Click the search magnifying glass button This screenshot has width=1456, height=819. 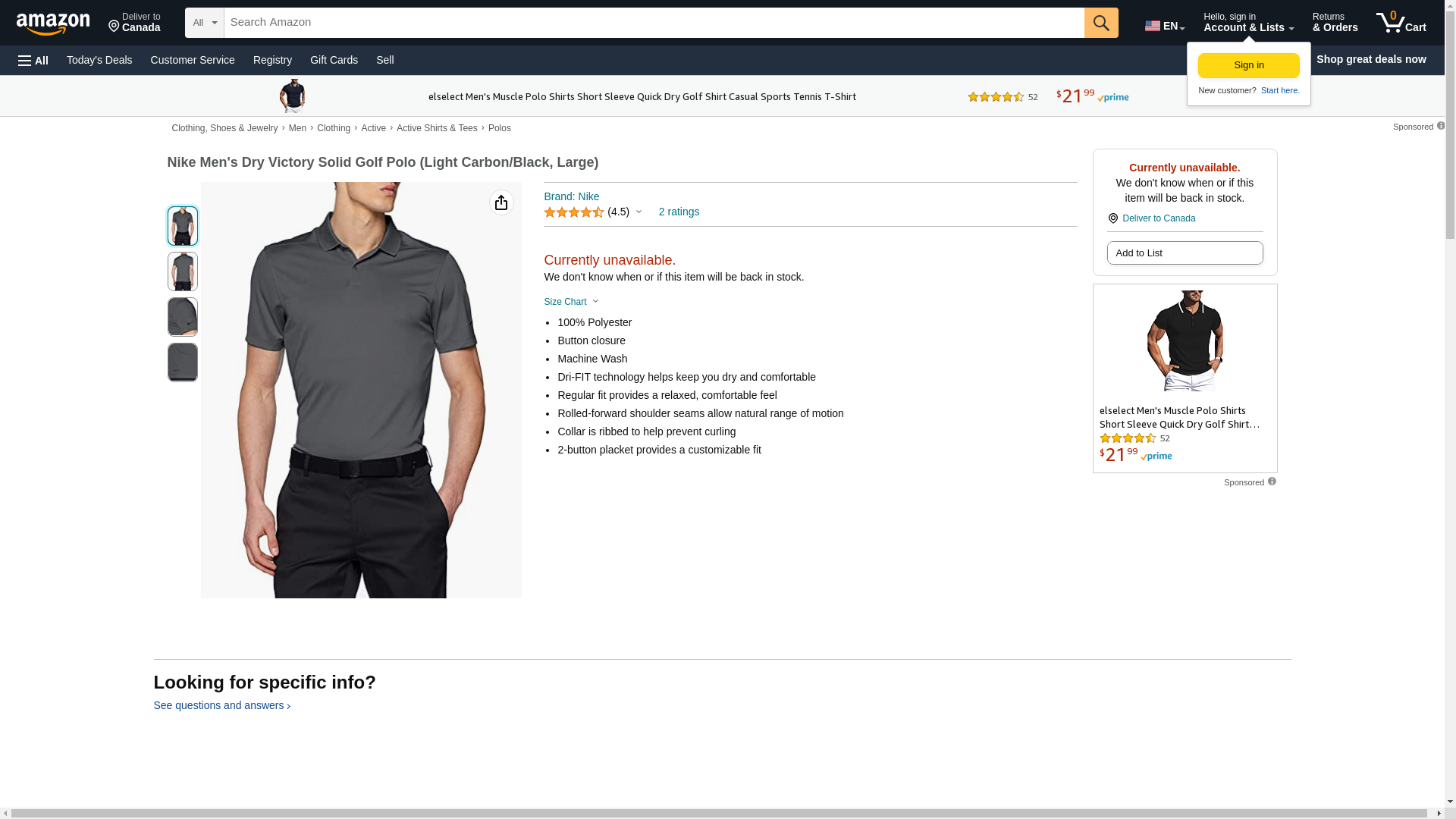tap(1100, 23)
